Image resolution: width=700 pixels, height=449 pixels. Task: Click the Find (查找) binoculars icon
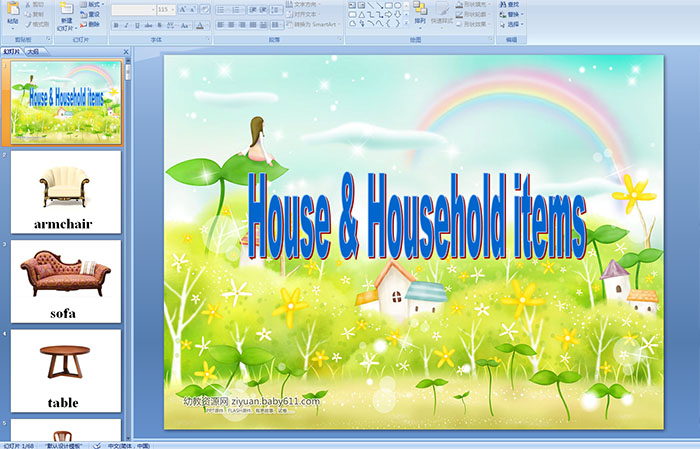click(x=503, y=4)
